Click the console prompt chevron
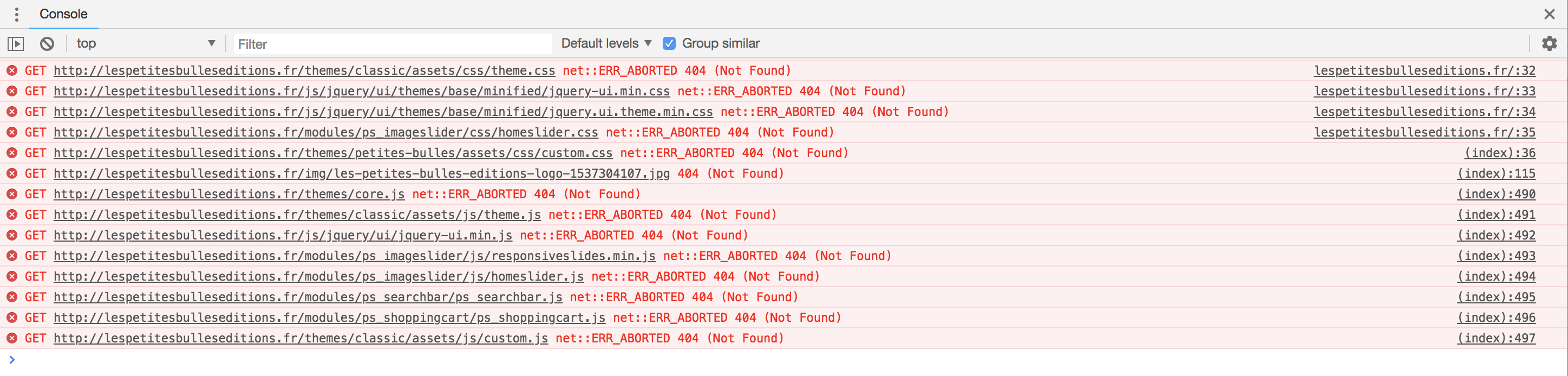 [x=11, y=360]
